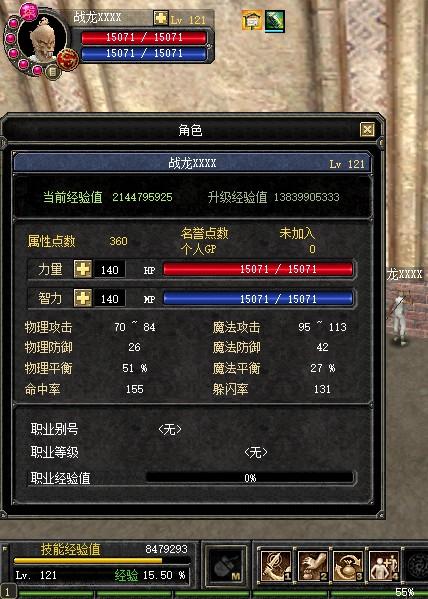Use skill slot 2 hand icon
428x599 pixels.
click(x=312, y=566)
